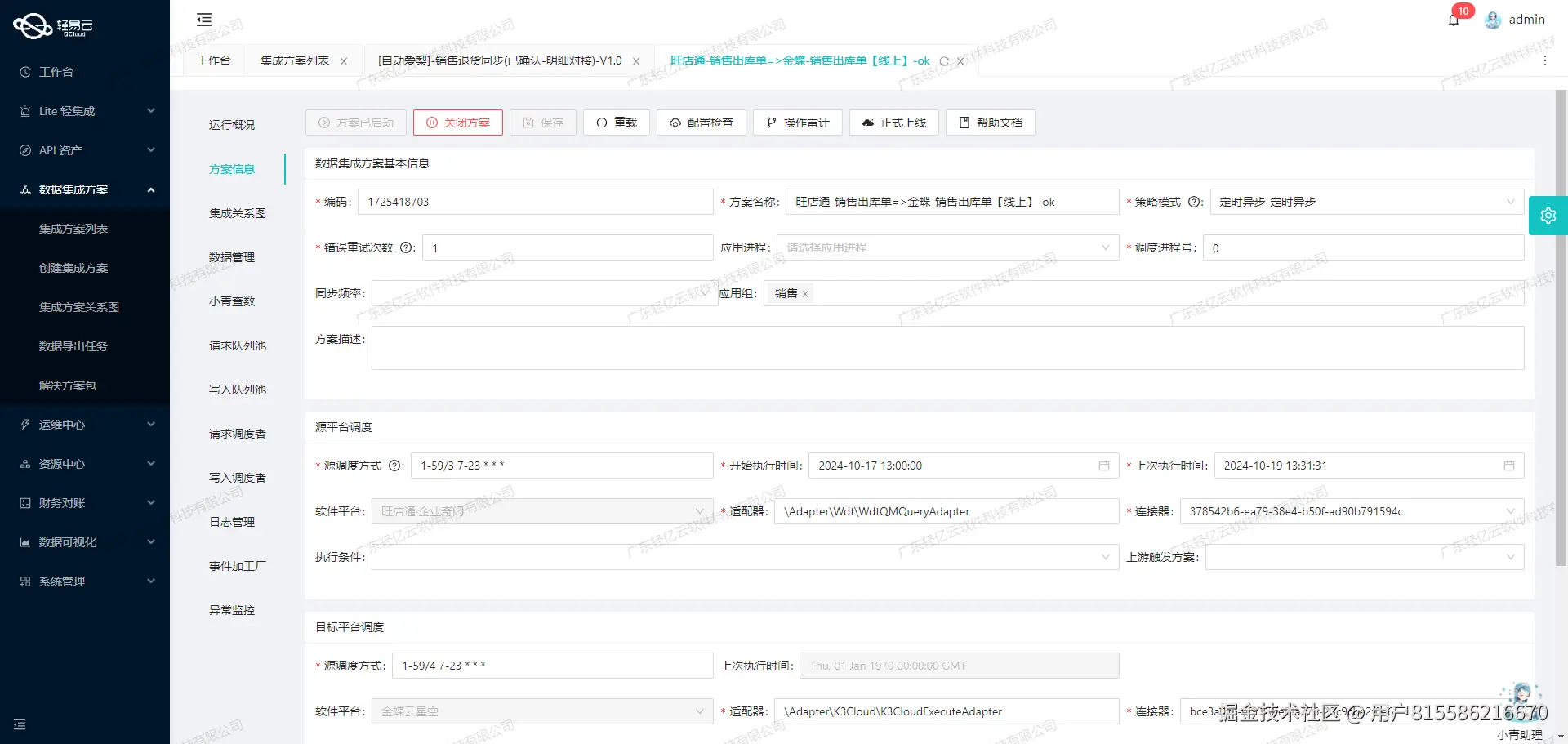Switch to the 工作台 tab
1568x744 pixels.
pyautogui.click(x=213, y=60)
